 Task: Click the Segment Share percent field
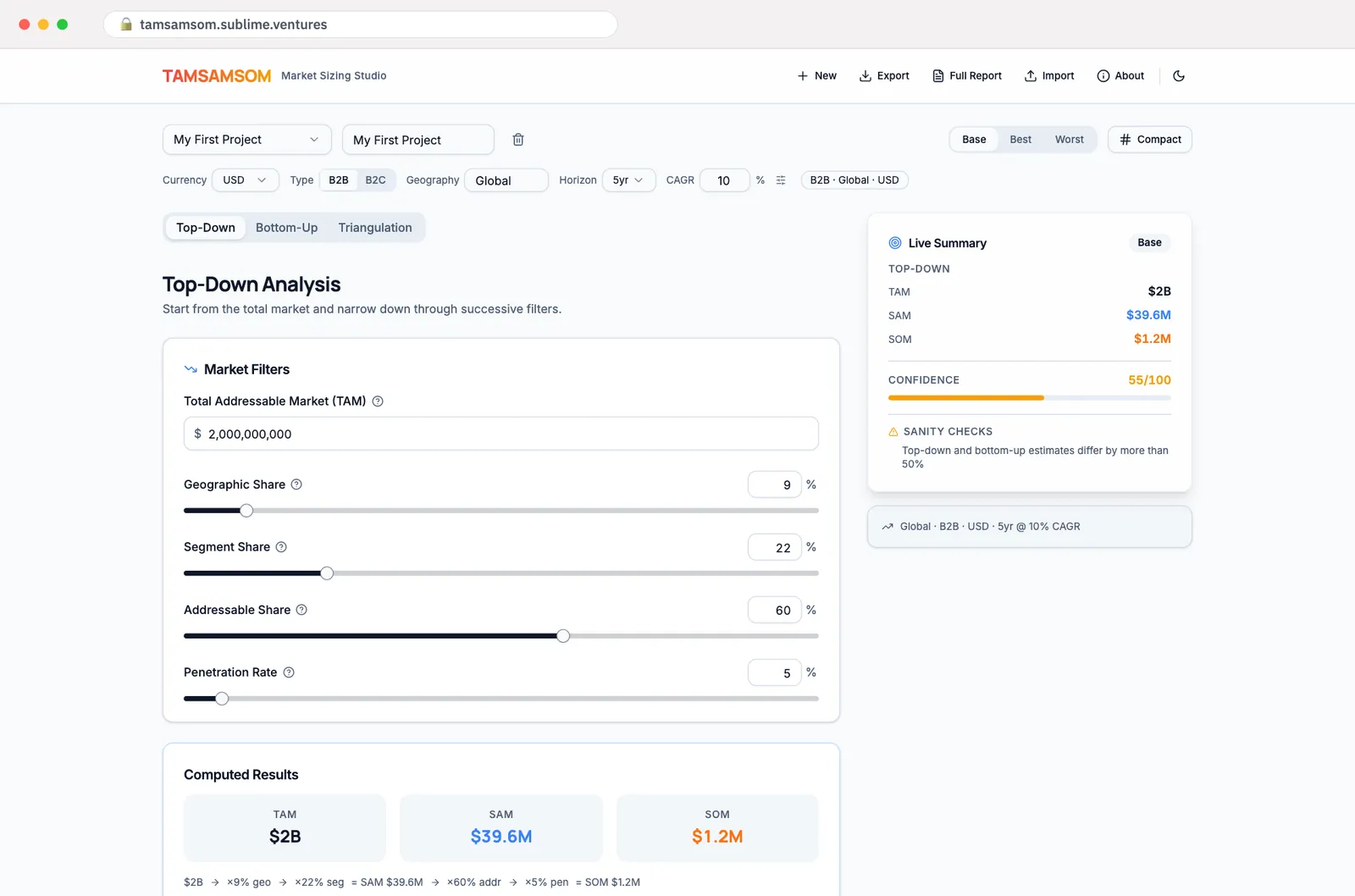click(x=775, y=547)
